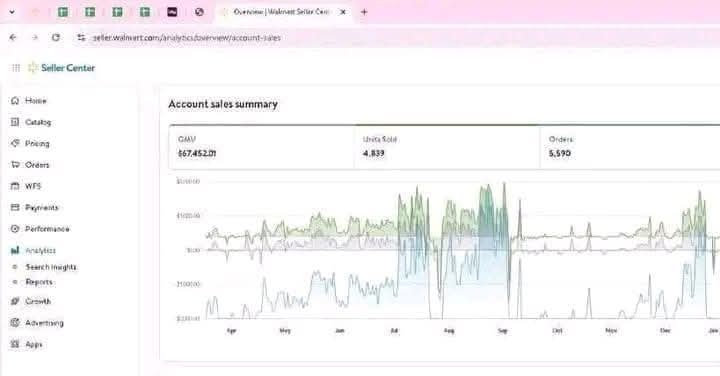This screenshot has height=376, width=720.
Task: Select the Pricing tag icon
Action: pyautogui.click(x=15, y=143)
